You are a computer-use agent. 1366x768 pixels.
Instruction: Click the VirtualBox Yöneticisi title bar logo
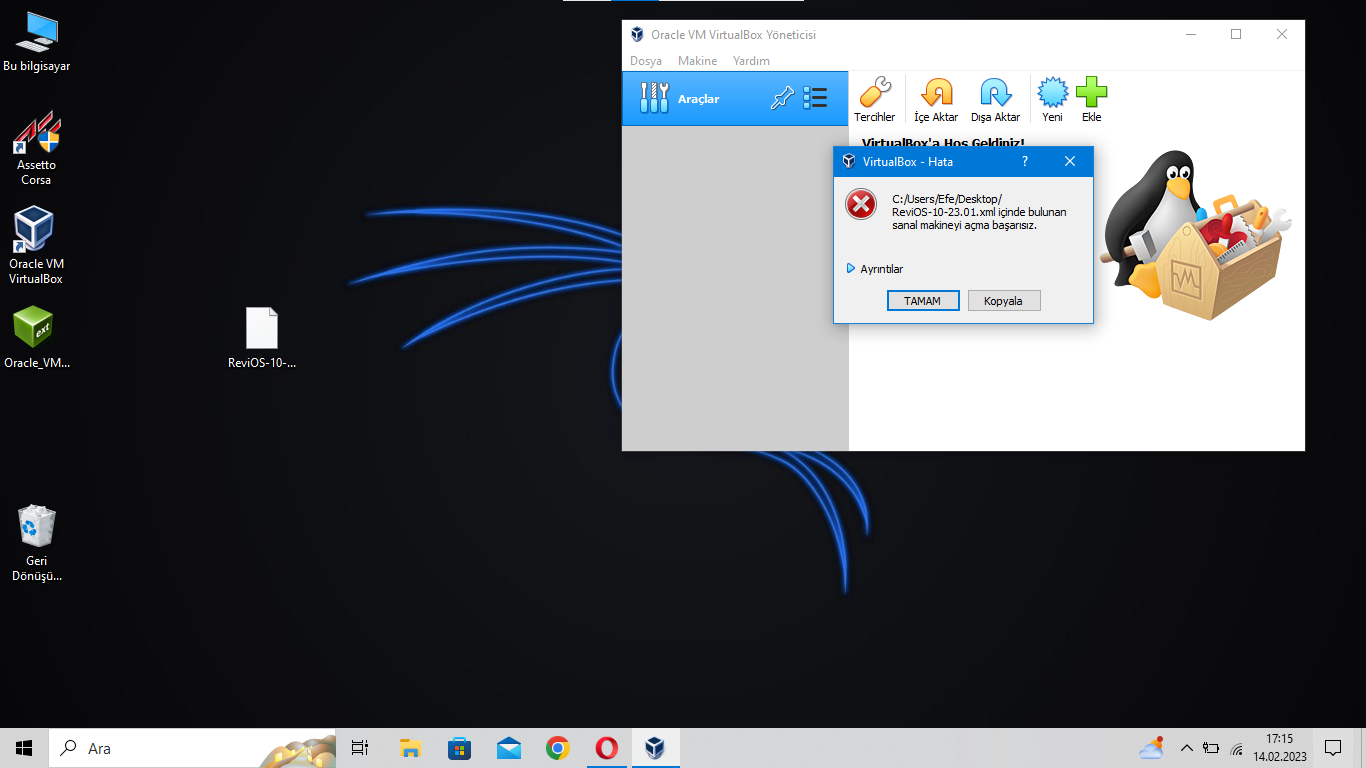[x=637, y=34]
